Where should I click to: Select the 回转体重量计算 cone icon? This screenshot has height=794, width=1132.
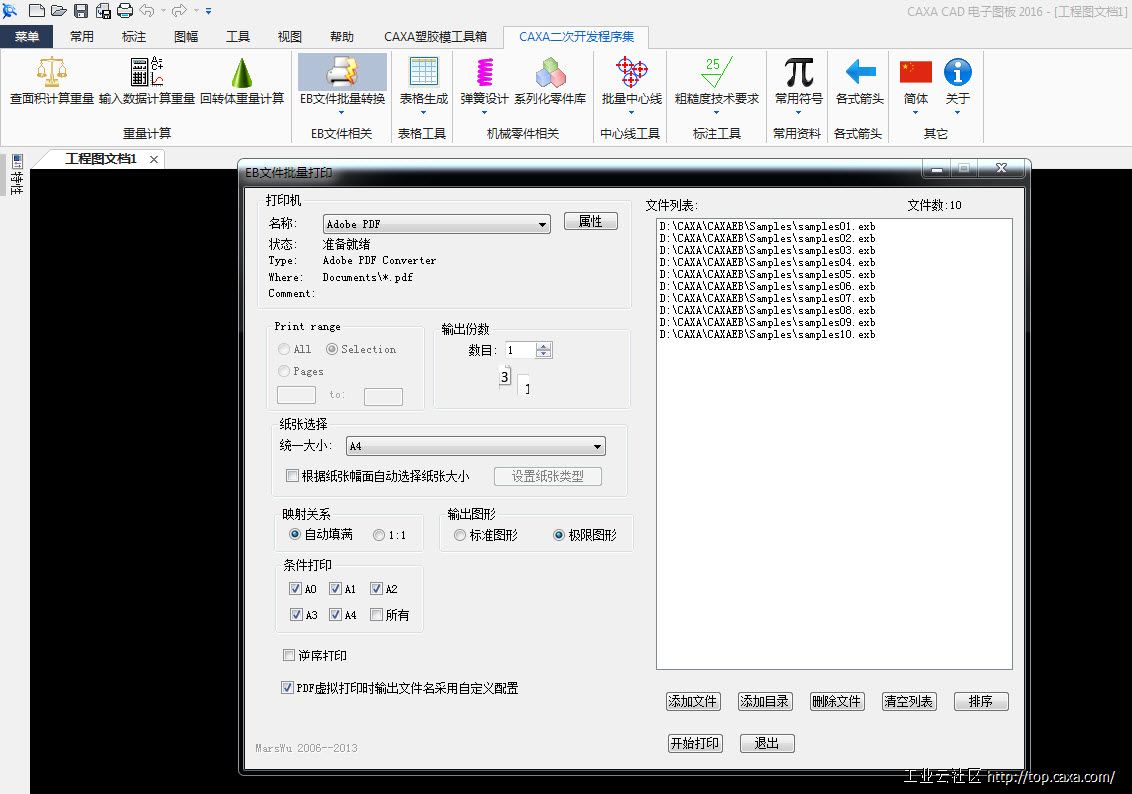[241, 73]
